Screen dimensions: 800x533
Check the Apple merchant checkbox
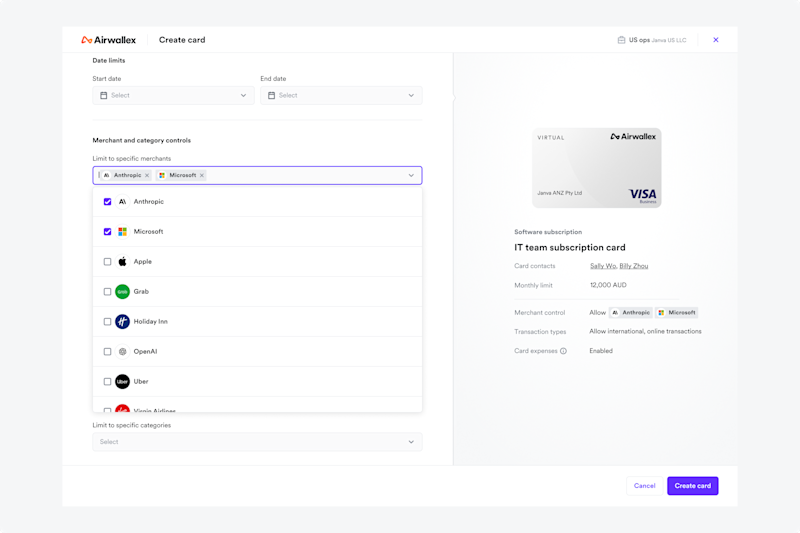pyautogui.click(x=107, y=262)
